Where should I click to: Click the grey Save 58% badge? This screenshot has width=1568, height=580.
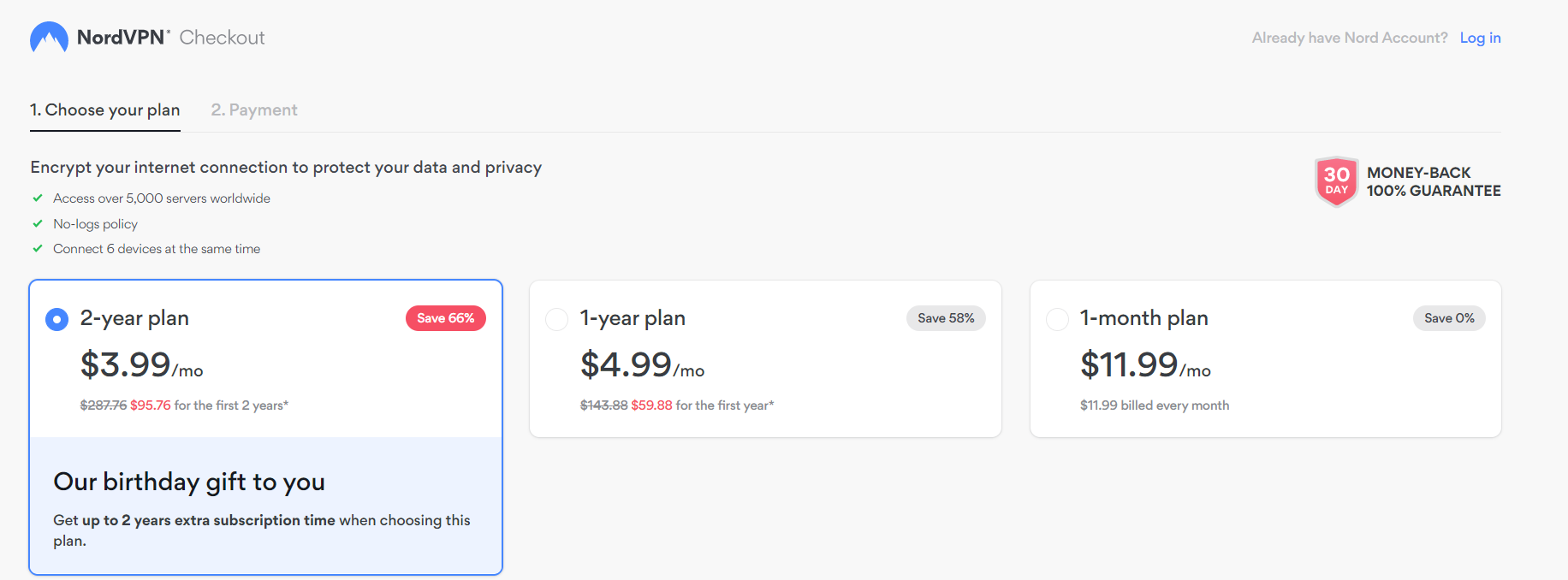(946, 318)
